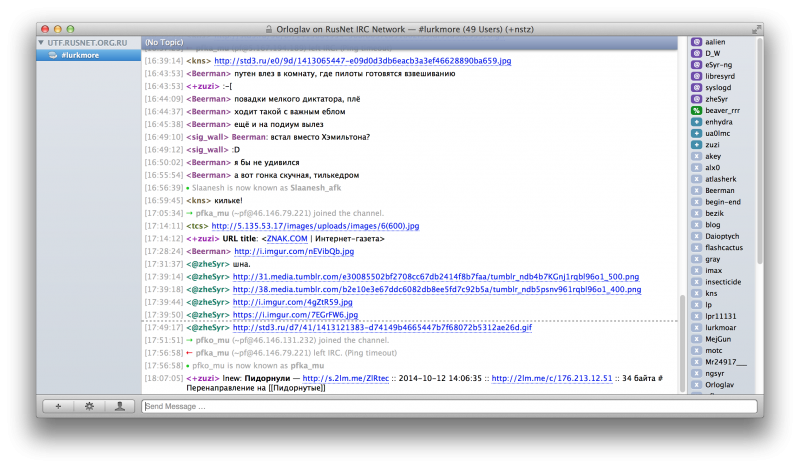Viewport: 800px width, 468px height.
Task: Click the operator icon beside D_W
Action: (696, 53)
